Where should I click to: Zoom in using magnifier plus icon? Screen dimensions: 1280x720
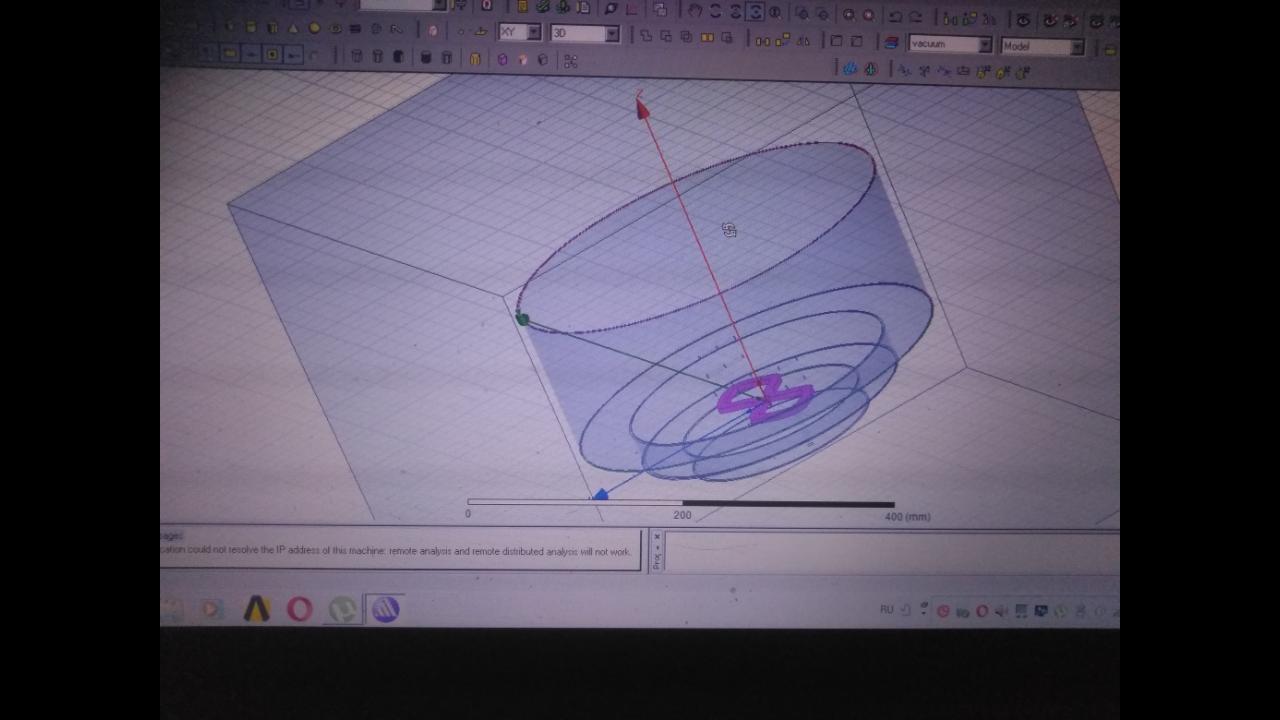tap(848, 15)
